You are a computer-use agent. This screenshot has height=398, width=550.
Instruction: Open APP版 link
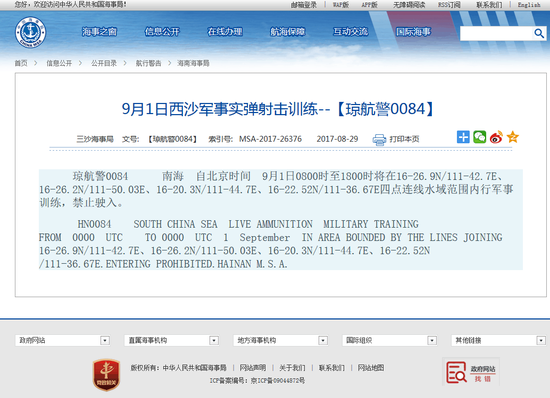(369, 5)
